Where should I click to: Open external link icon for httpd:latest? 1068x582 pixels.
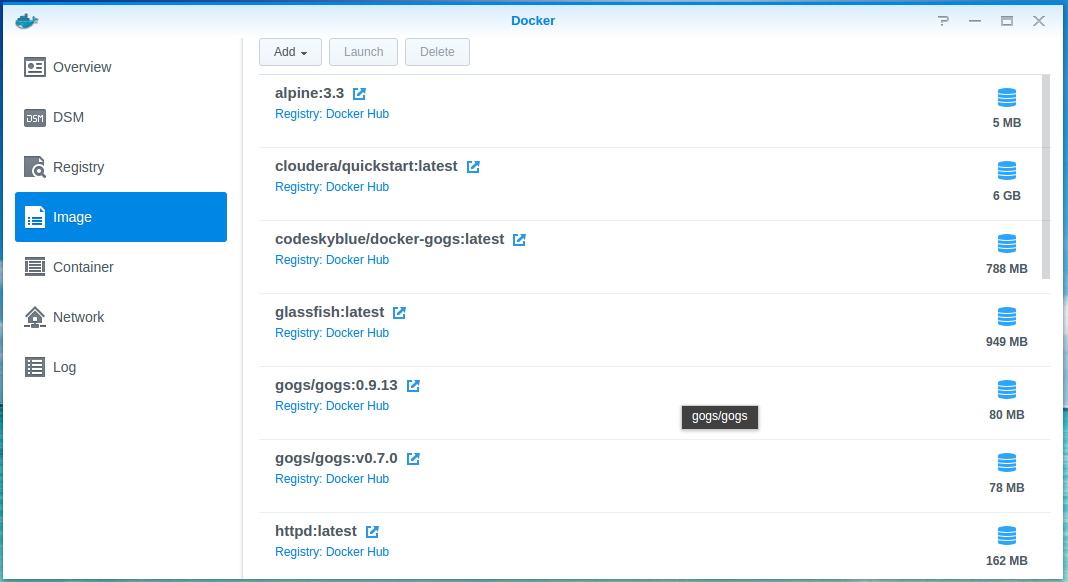point(372,531)
